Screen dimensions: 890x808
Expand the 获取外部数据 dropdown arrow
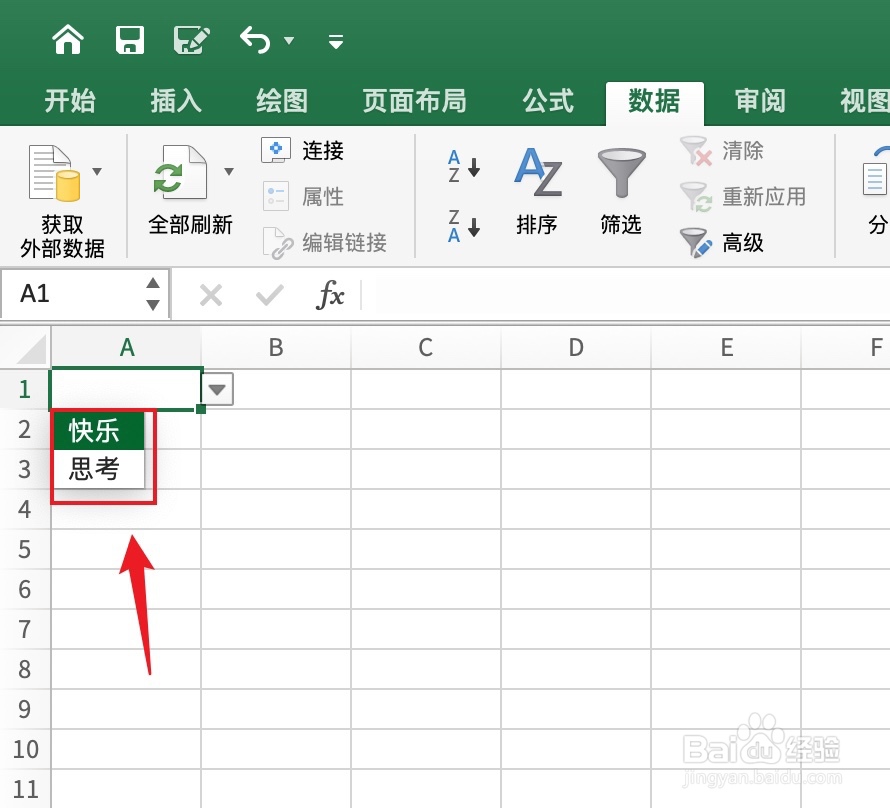click(97, 171)
